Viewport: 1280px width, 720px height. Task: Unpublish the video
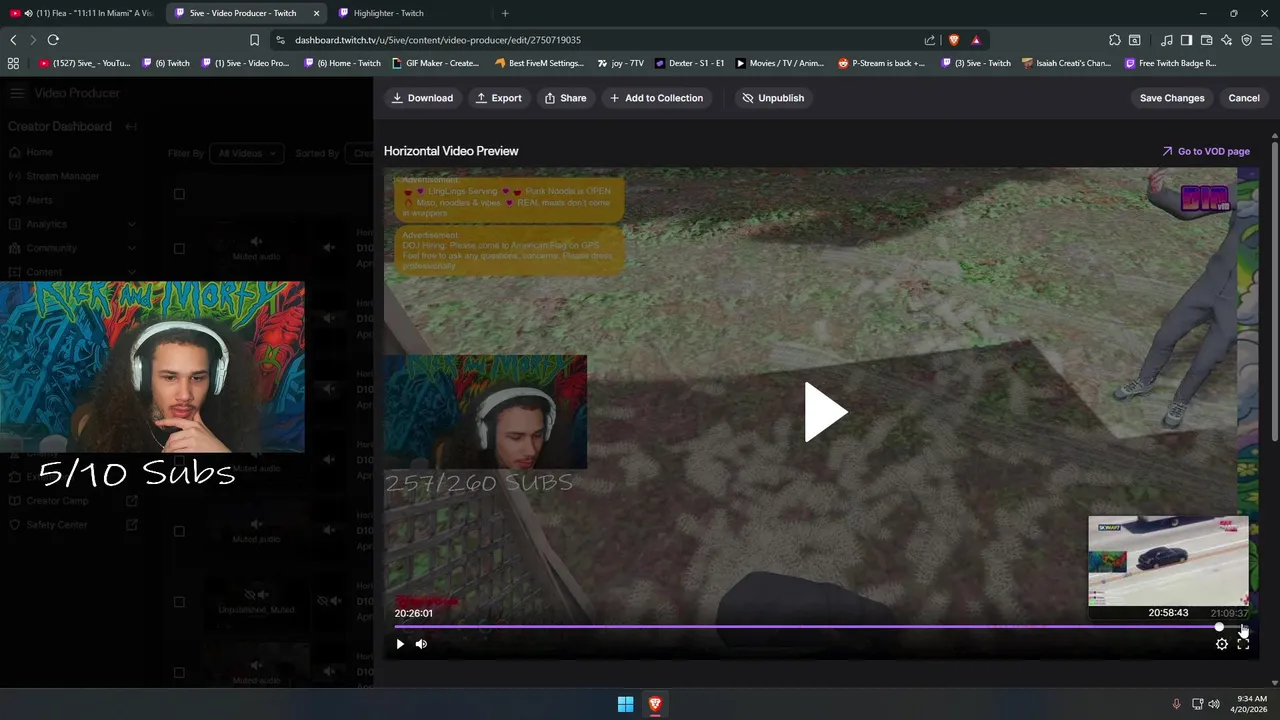click(x=773, y=98)
